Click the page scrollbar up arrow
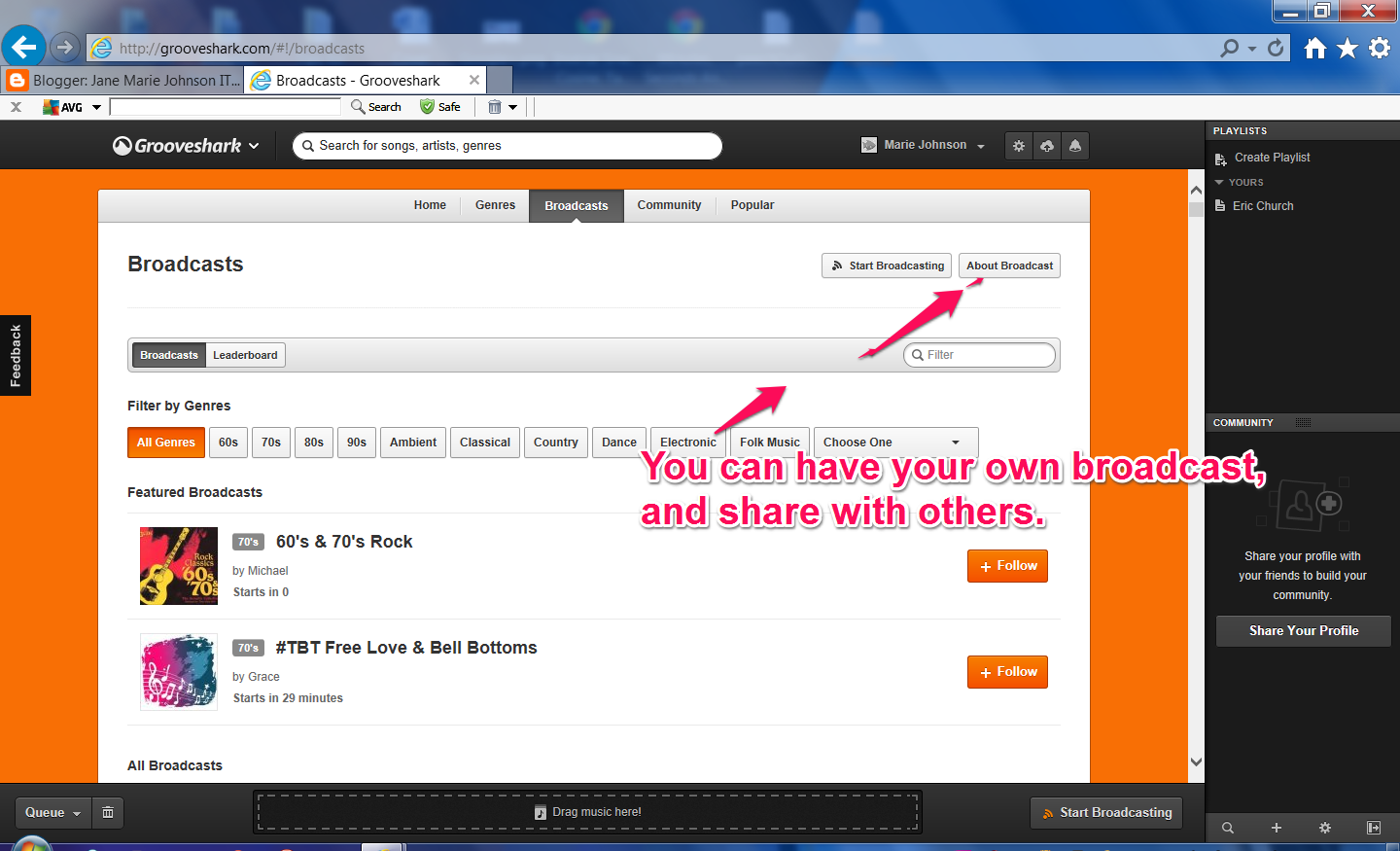 tap(1197, 190)
